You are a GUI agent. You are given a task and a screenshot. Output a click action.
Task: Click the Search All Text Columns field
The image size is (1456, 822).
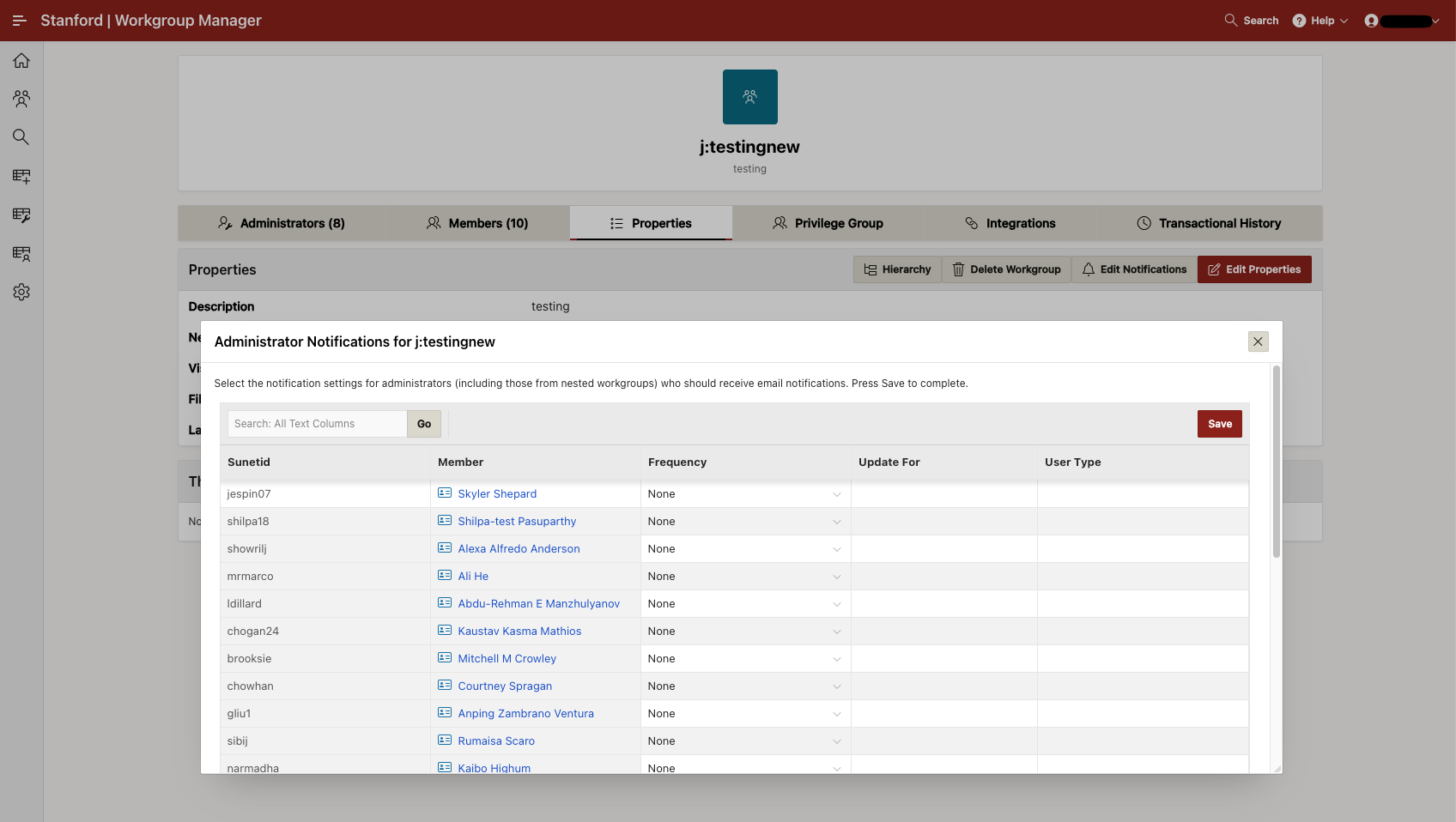(x=317, y=424)
